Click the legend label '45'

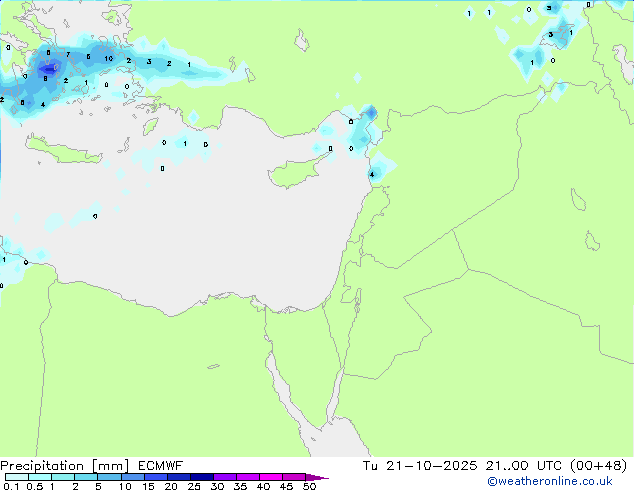click(x=286, y=486)
